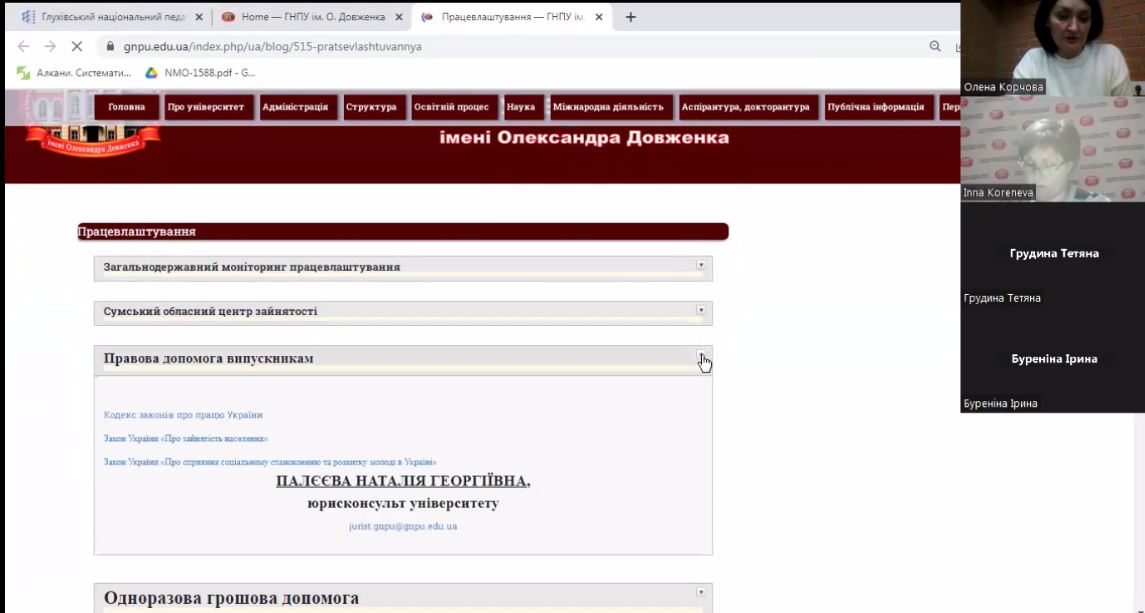
Task: Stop loading the page
Action: point(77,46)
